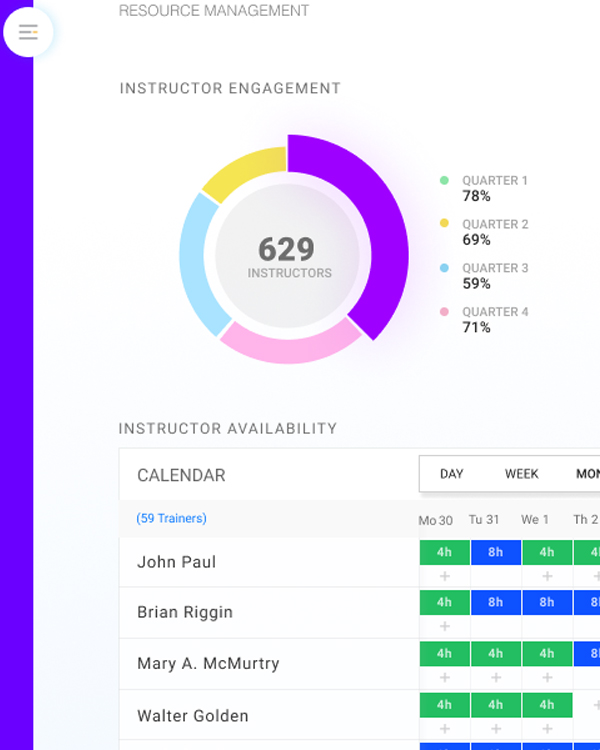Image resolution: width=600 pixels, height=750 pixels.
Task: Open the 59 Trainers link
Action: coord(171,519)
